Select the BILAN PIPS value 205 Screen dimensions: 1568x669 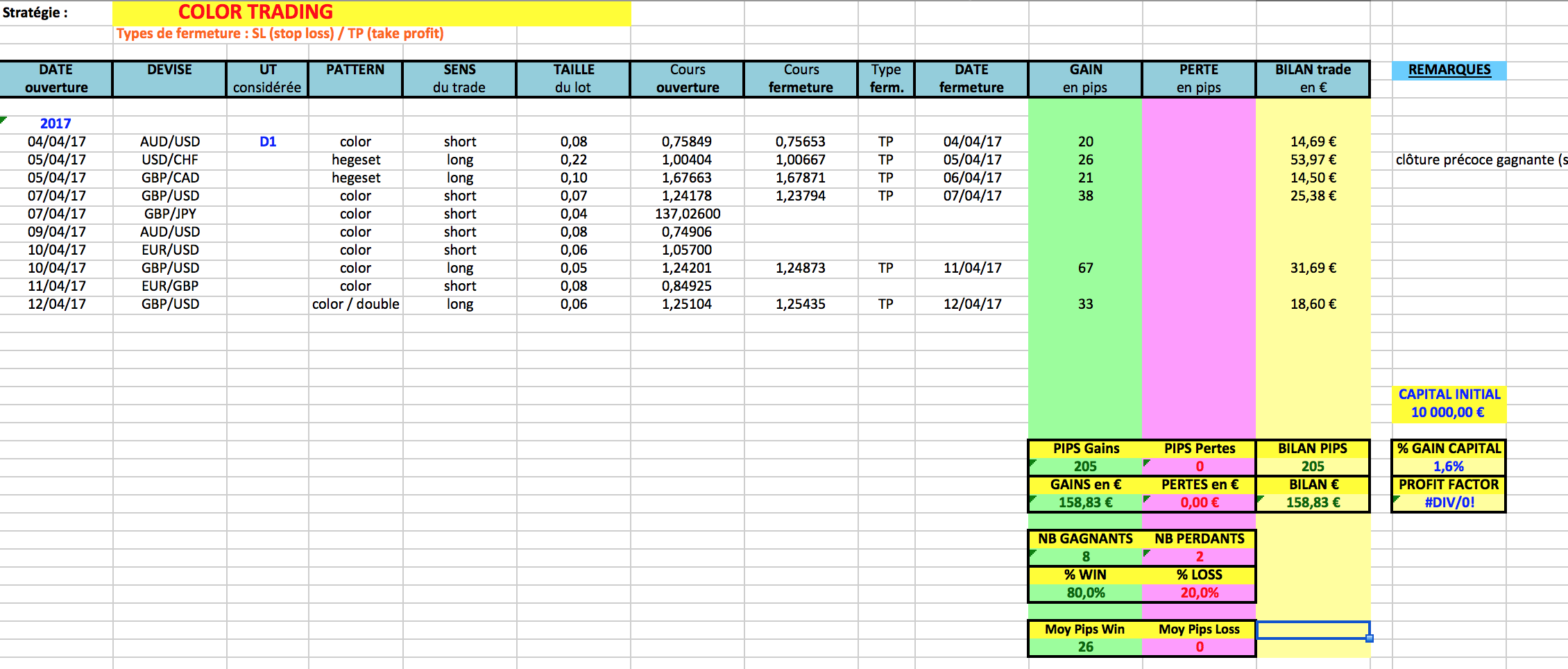point(1313,466)
